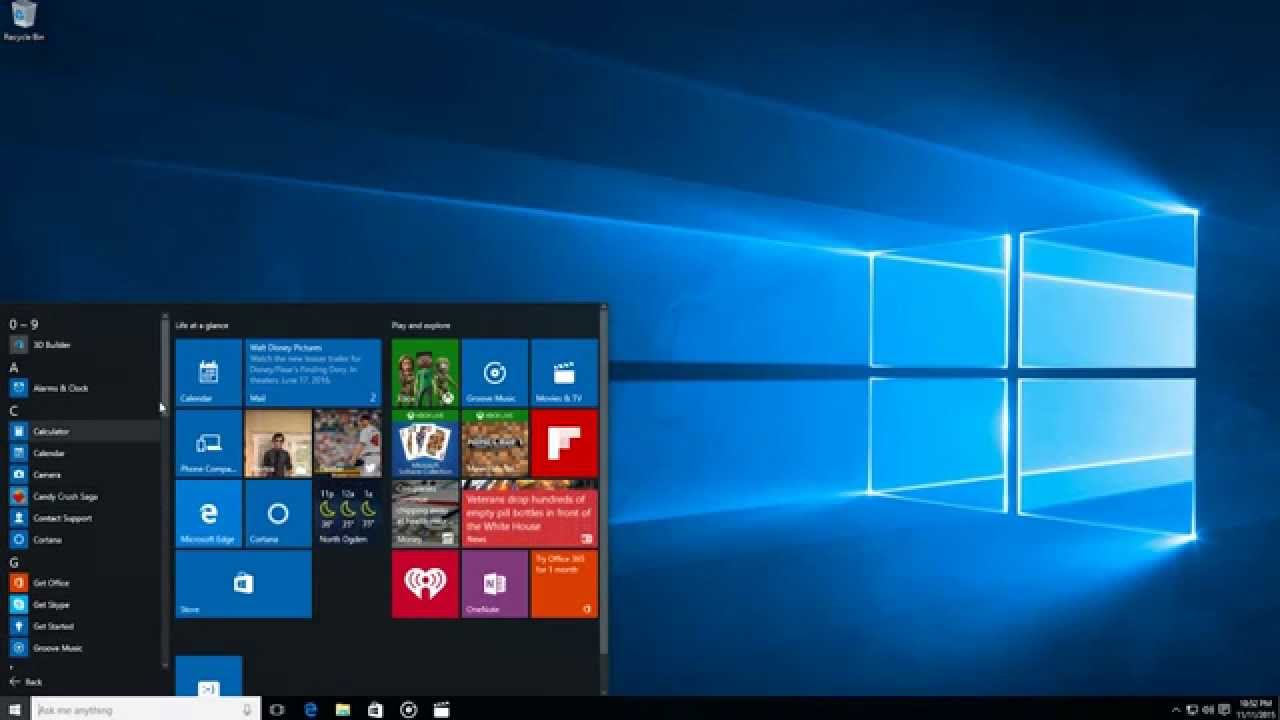Click the "C" letter header in the app list

coord(14,410)
